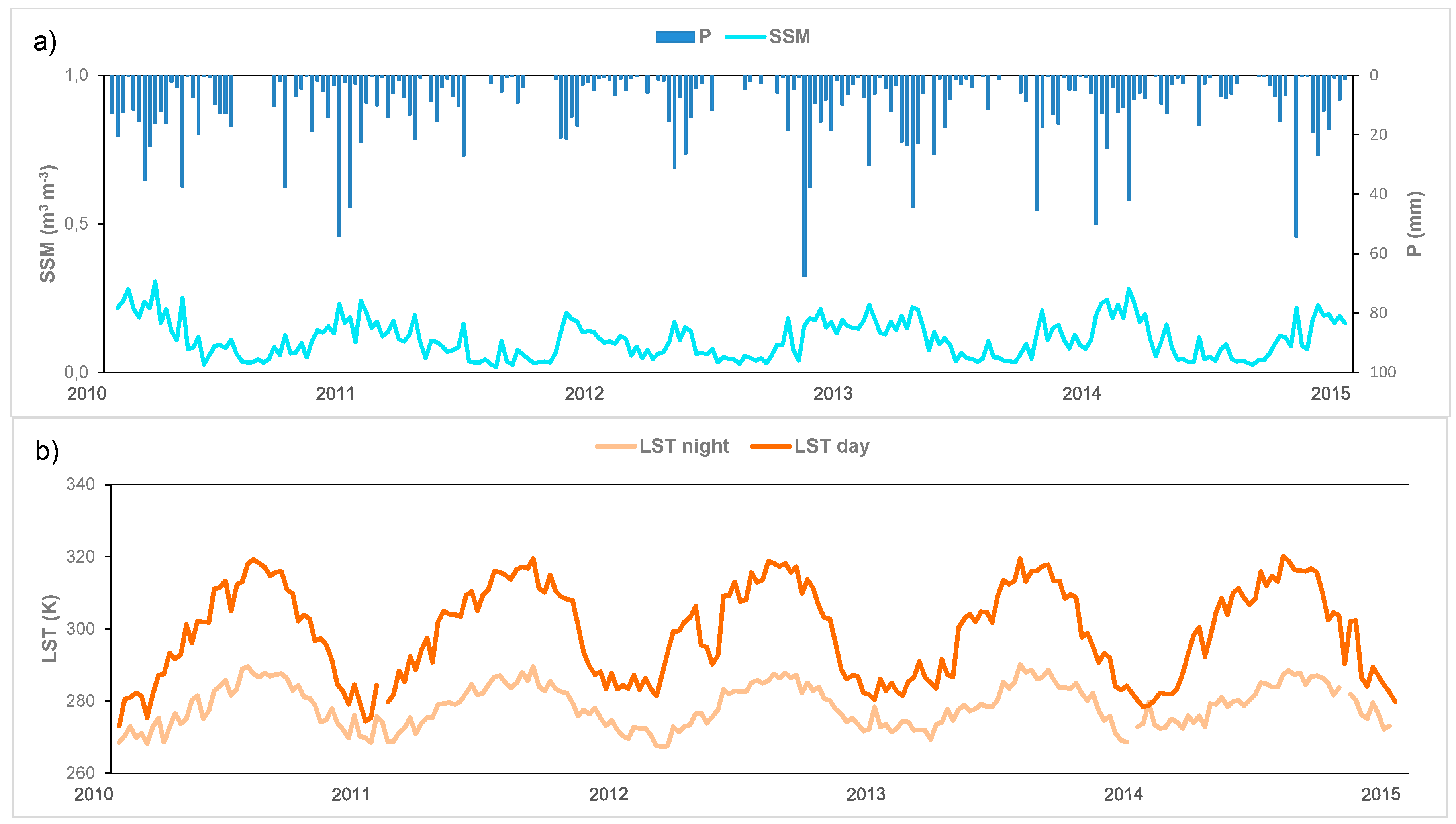This screenshot has width=1456, height=824.
Task: Click the 2014 tick label in bottom chart
Action: click(x=1123, y=794)
